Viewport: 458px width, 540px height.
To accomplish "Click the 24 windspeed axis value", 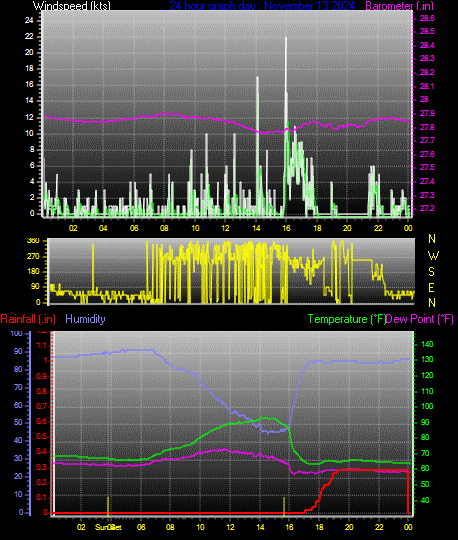I will click(29, 20).
